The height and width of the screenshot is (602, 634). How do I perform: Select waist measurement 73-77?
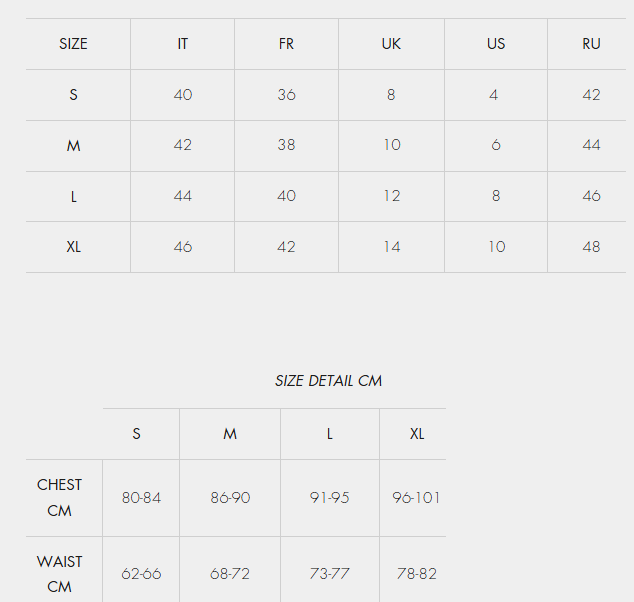click(329, 574)
